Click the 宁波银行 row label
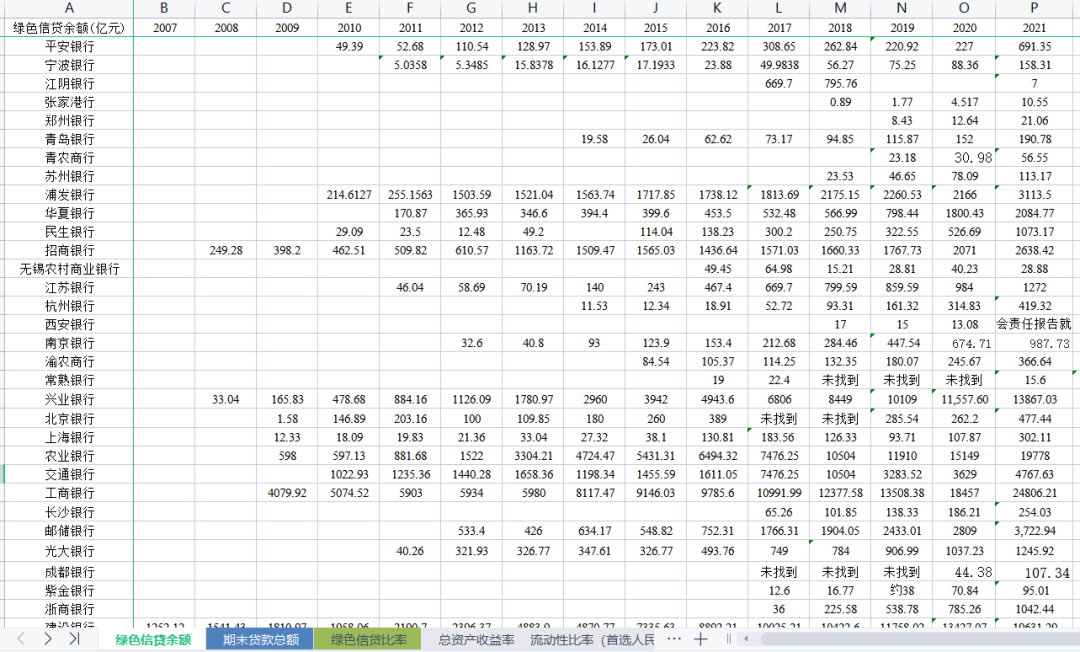The height and width of the screenshot is (652, 1080). [69, 65]
